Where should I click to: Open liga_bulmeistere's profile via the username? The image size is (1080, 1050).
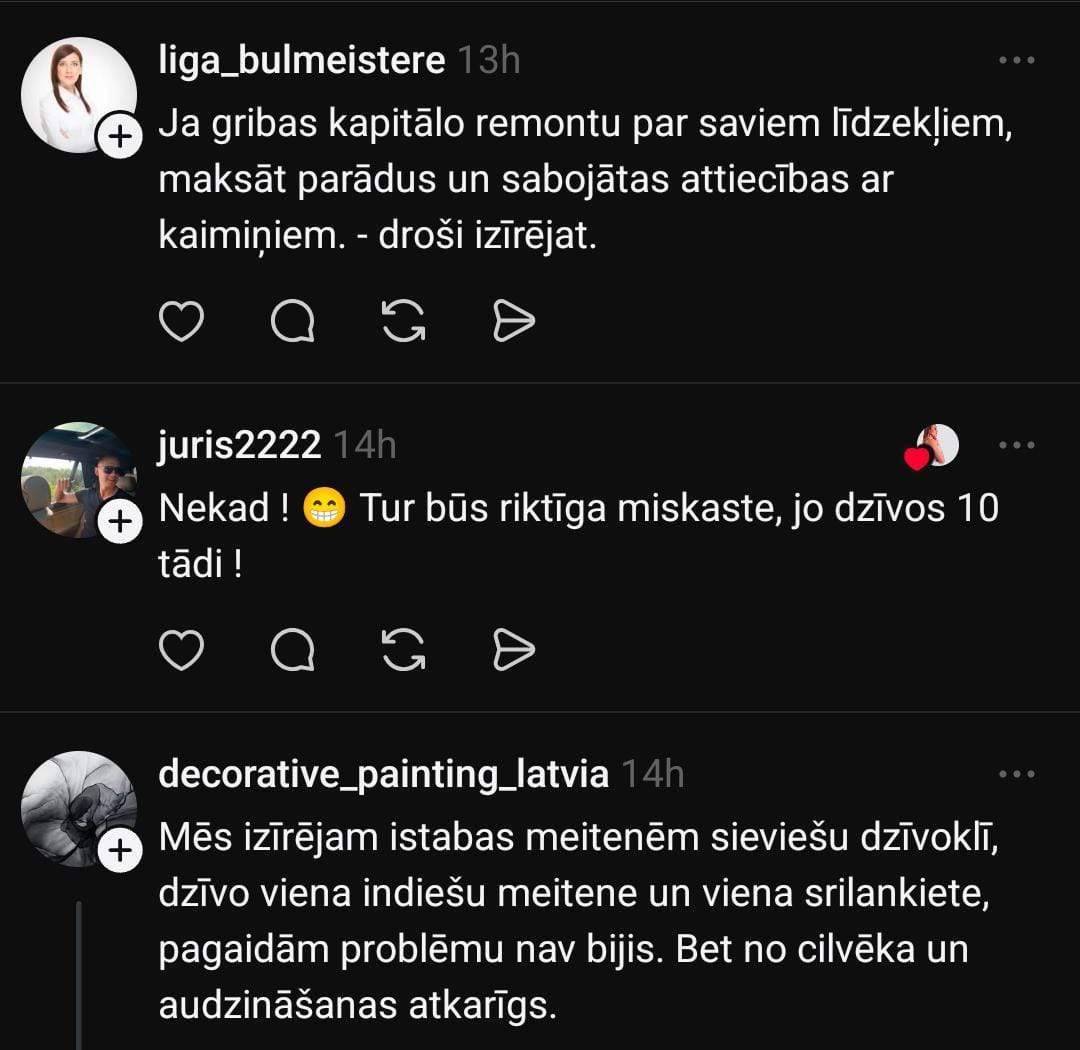pos(302,61)
